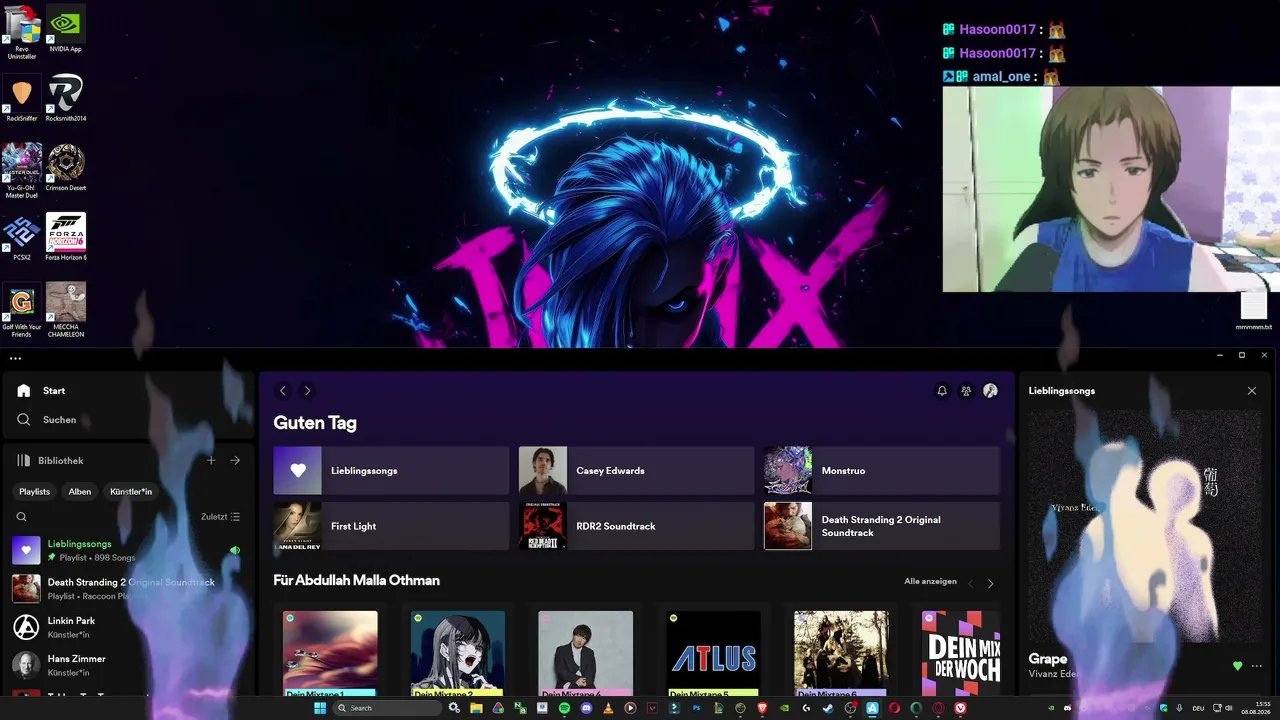Screen dimensions: 1280x720
Task: Navigate back with the left chevron
Action: tap(283, 391)
